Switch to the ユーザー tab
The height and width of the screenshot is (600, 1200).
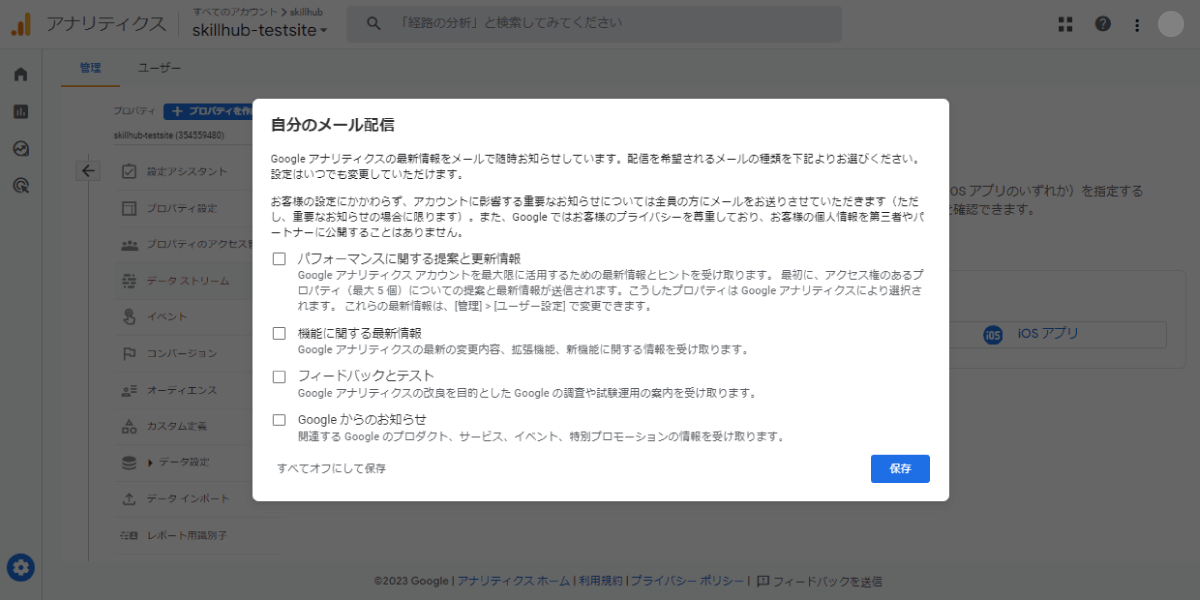[x=160, y=68]
